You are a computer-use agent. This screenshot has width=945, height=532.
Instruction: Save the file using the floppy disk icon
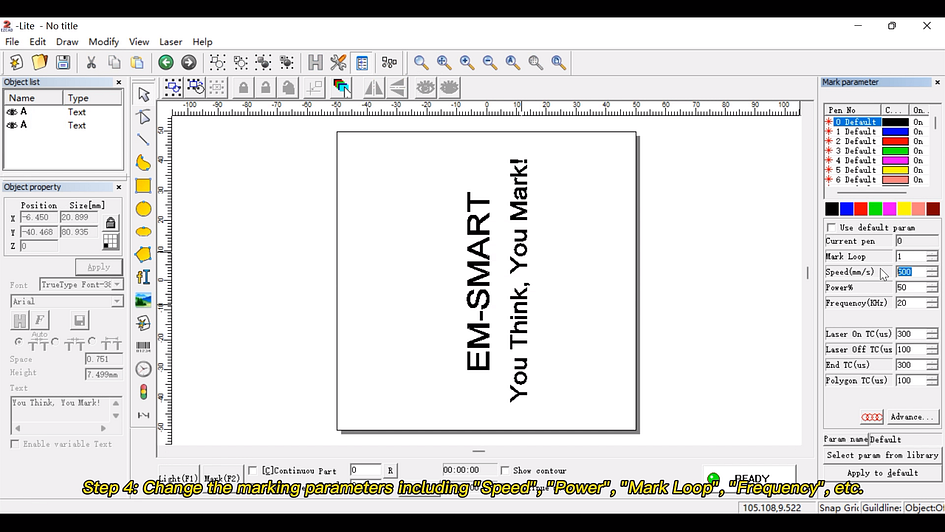(x=63, y=62)
